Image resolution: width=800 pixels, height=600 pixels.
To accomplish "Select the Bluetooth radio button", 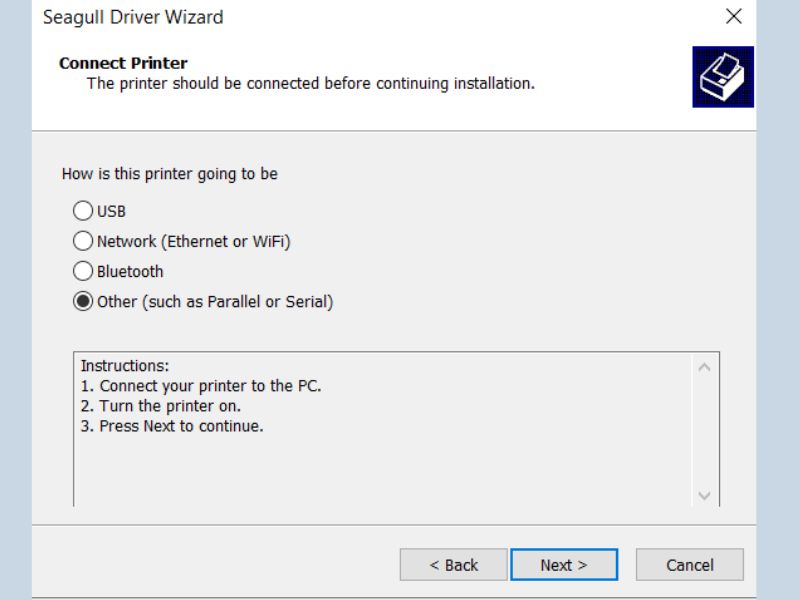I will click(82, 271).
